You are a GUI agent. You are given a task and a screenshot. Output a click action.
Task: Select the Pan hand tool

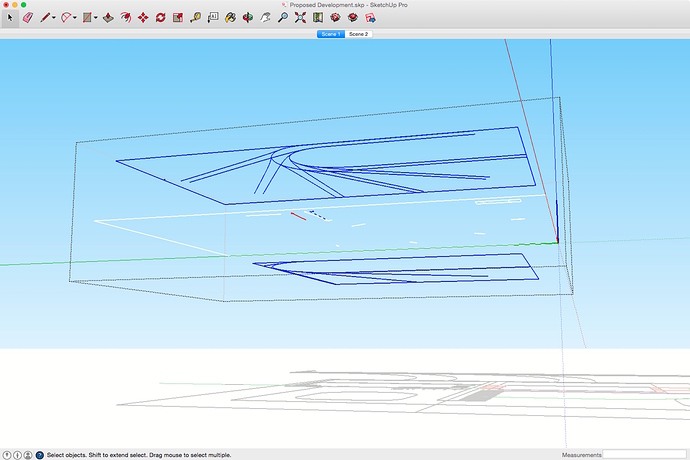[x=265, y=18]
